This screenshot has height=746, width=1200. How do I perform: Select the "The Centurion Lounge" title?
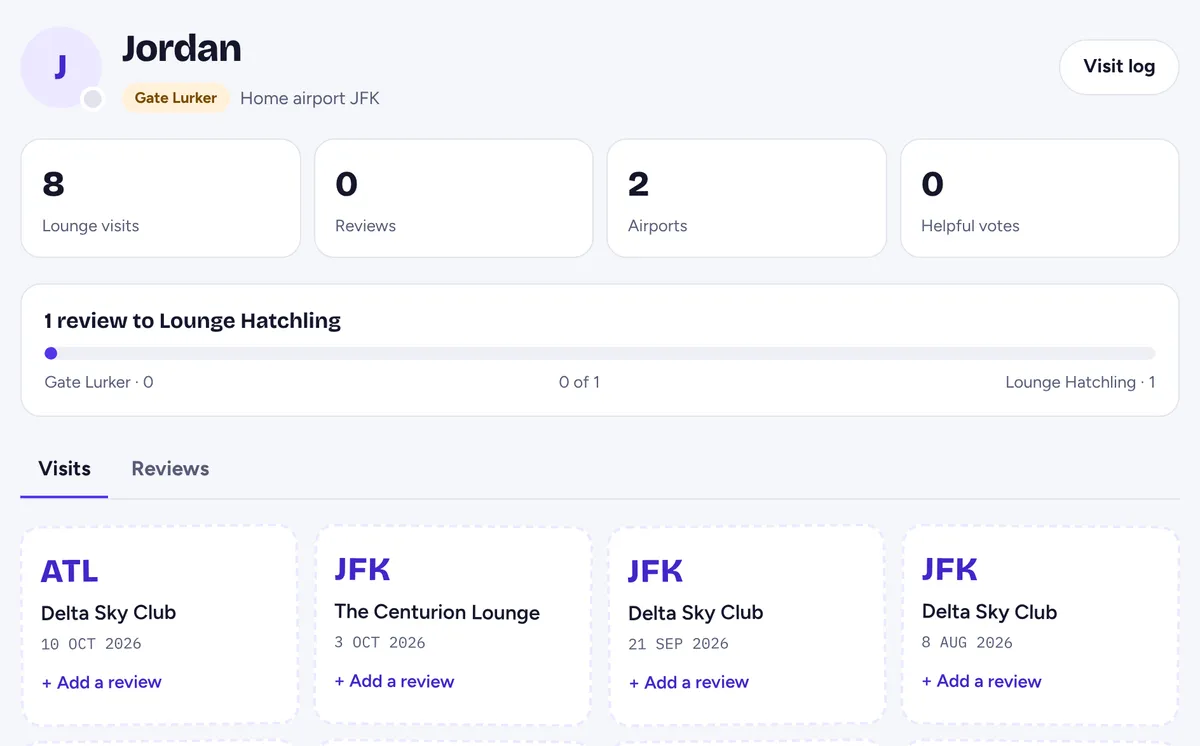437,612
